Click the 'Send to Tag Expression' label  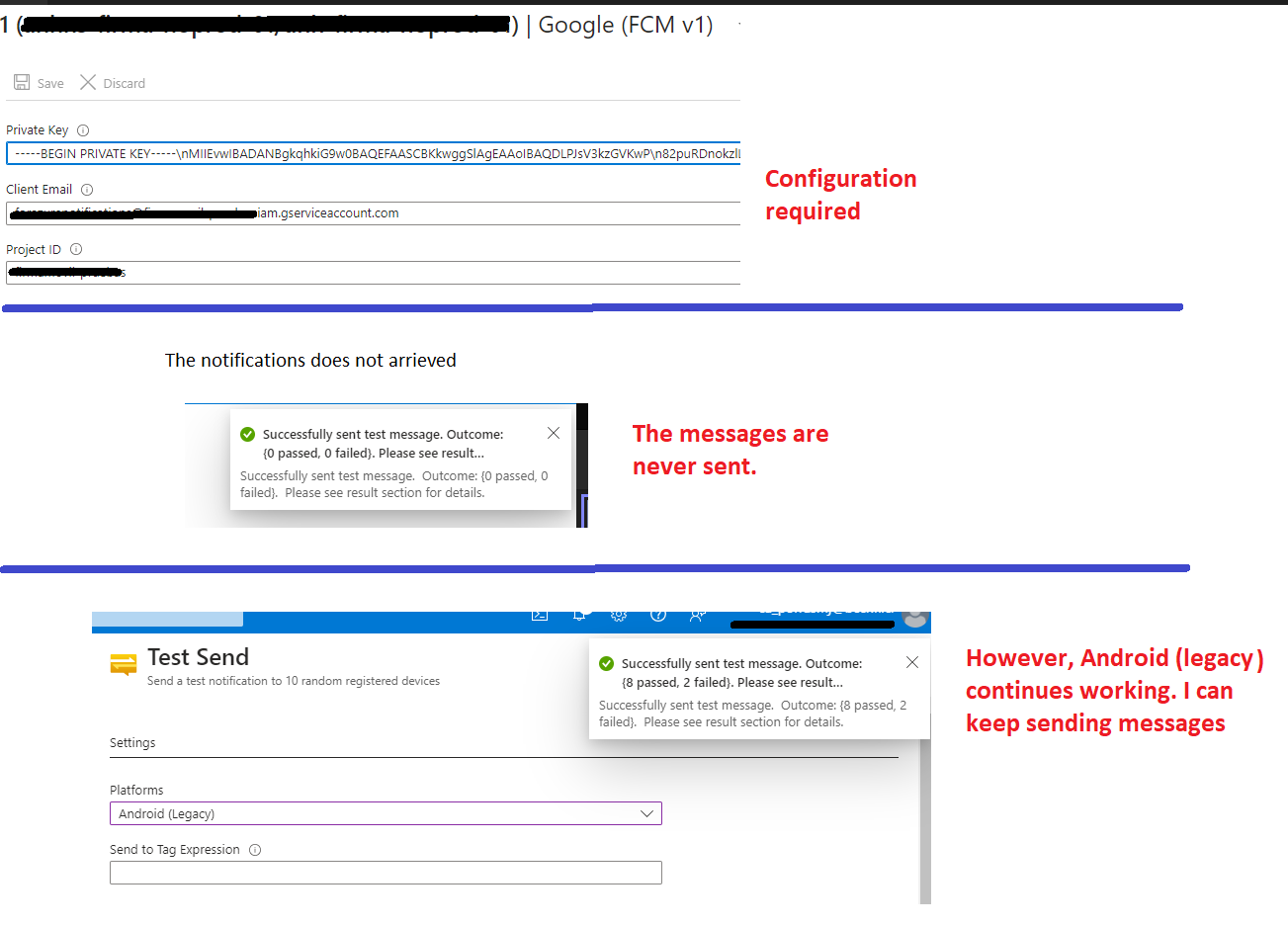[175, 850]
